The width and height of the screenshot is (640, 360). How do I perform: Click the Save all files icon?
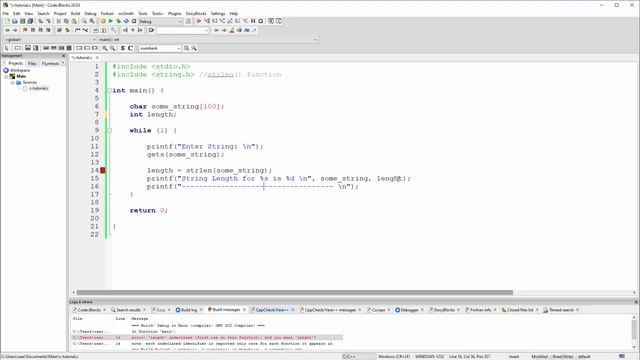click(x=30, y=21)
